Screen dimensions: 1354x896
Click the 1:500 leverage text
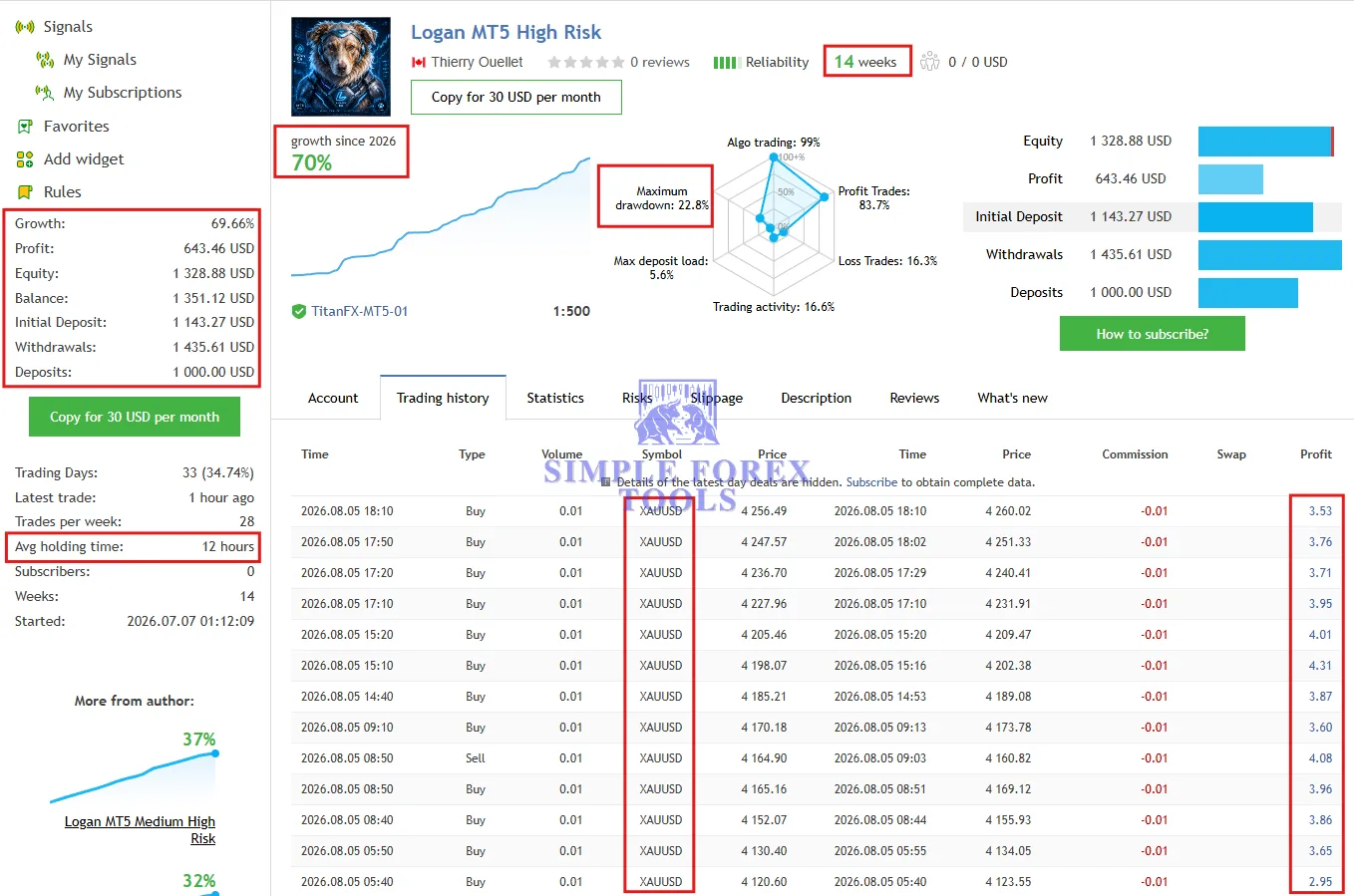(571, 311)
